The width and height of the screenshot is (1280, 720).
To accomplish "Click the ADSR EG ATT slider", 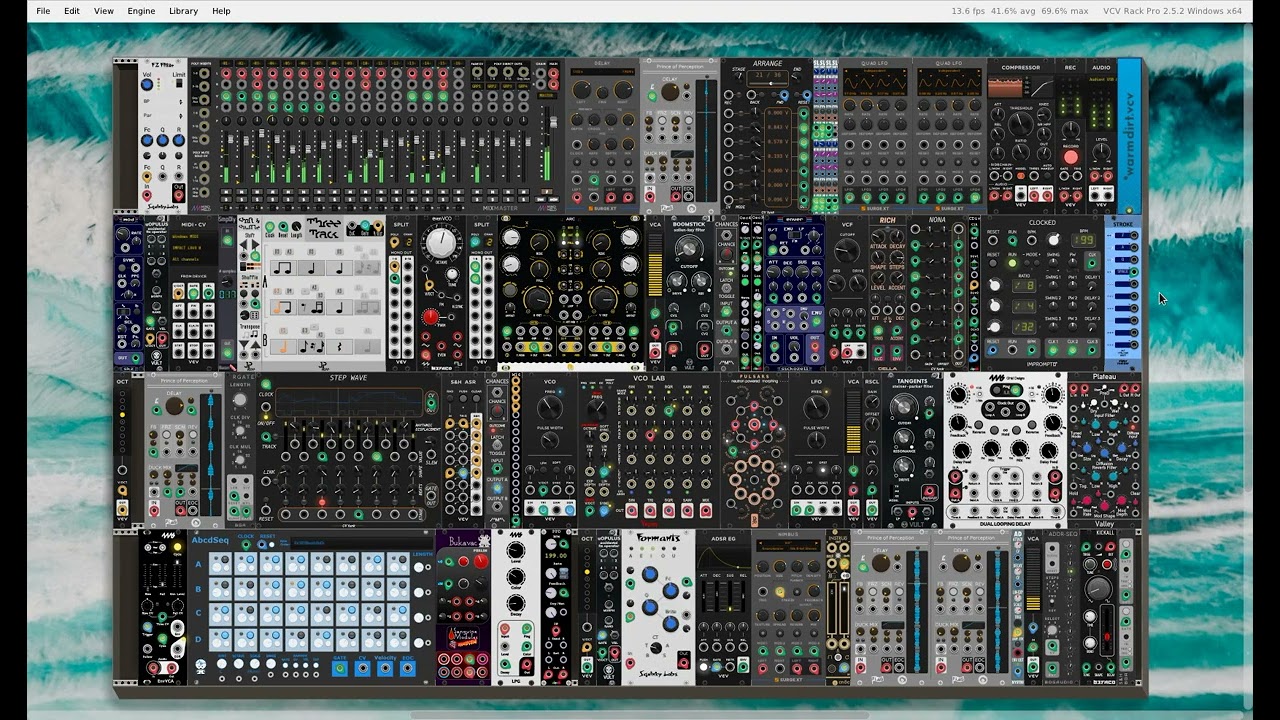I will click(x=704, y=595).
